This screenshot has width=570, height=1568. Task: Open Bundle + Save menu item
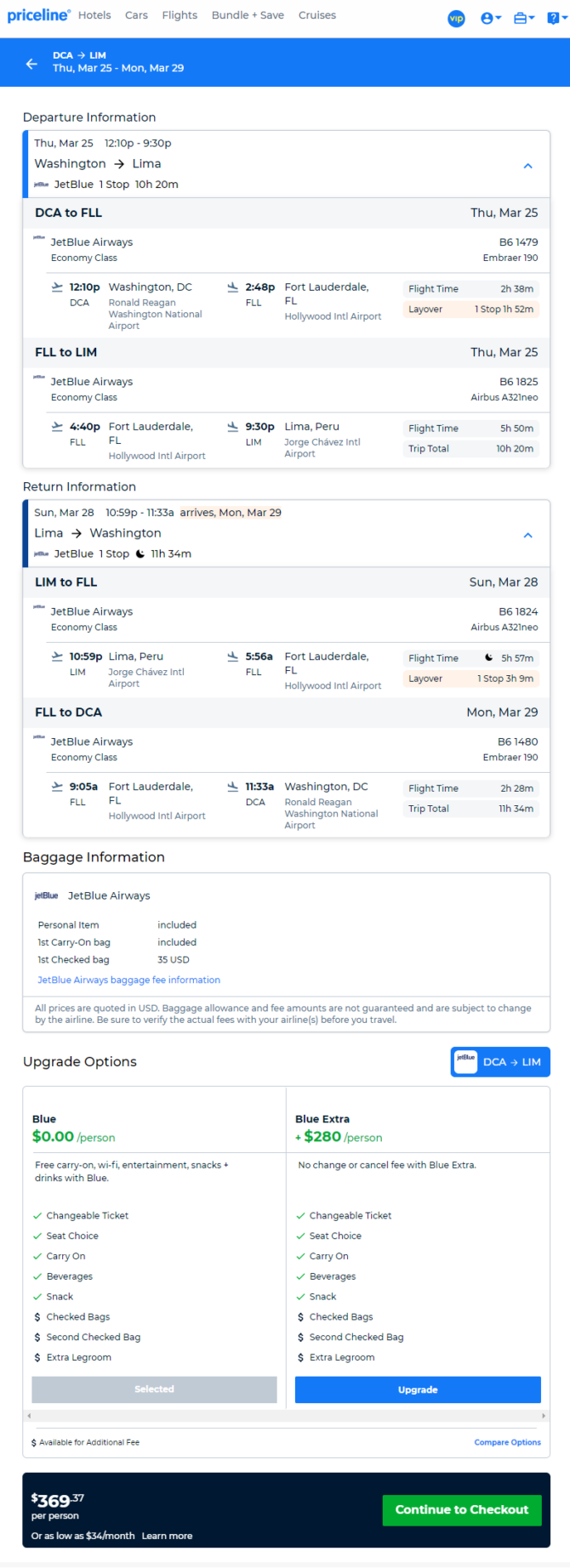[x=248, y=15]
